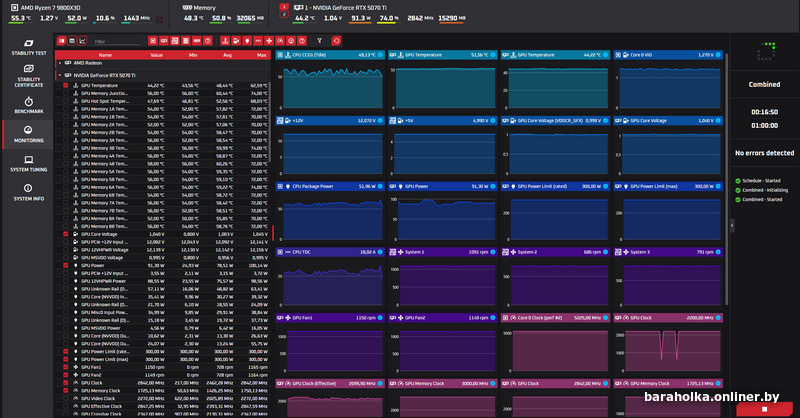The height and width of the screenshot is (418, 800).
Task: Toggle the temperature sensor type filter
Action: (225, 41)
